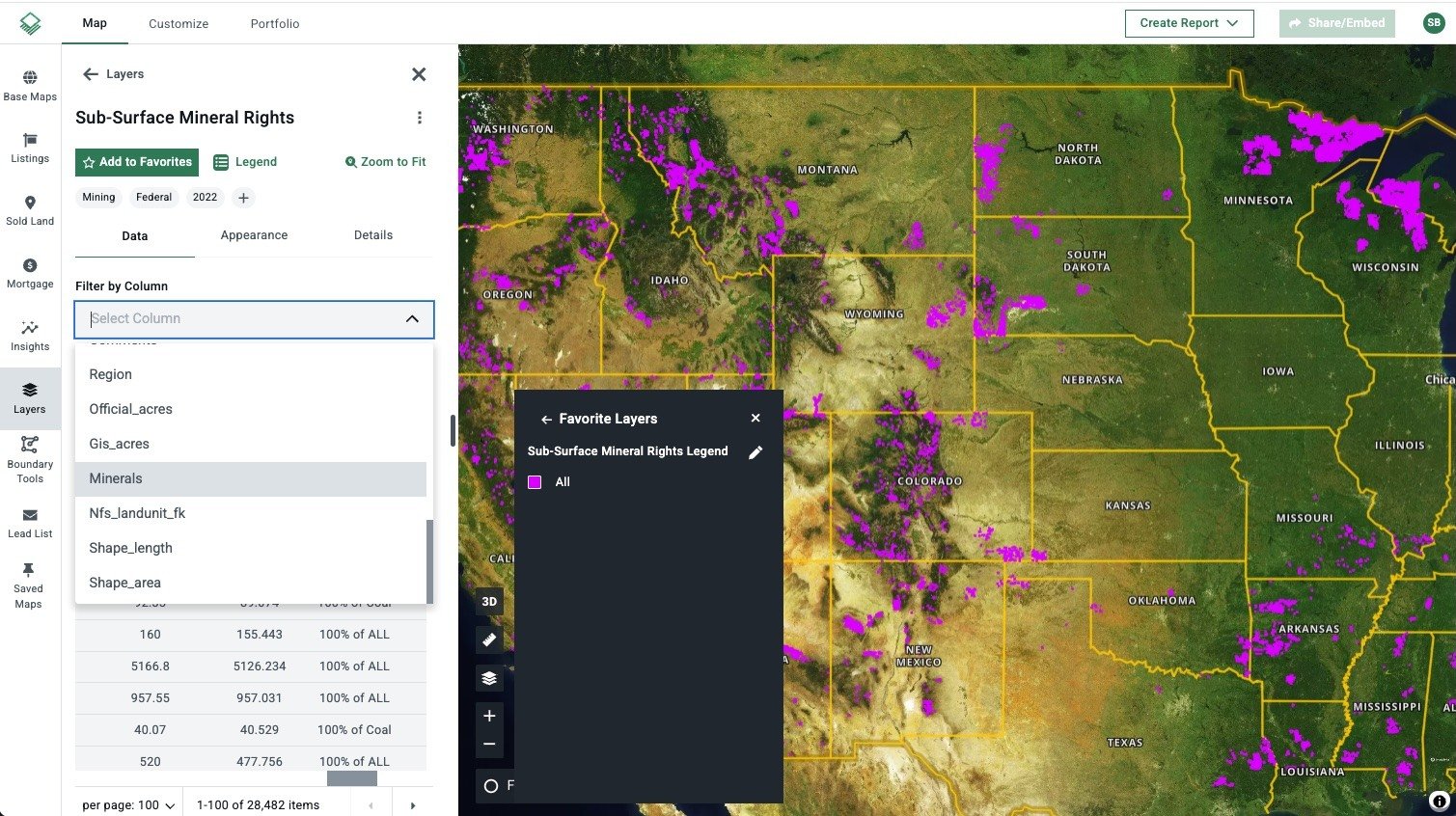Viewport: 1456px width, 816px height.
Task: Click the Add to Favorites button
Action: [x=136, y=161]
